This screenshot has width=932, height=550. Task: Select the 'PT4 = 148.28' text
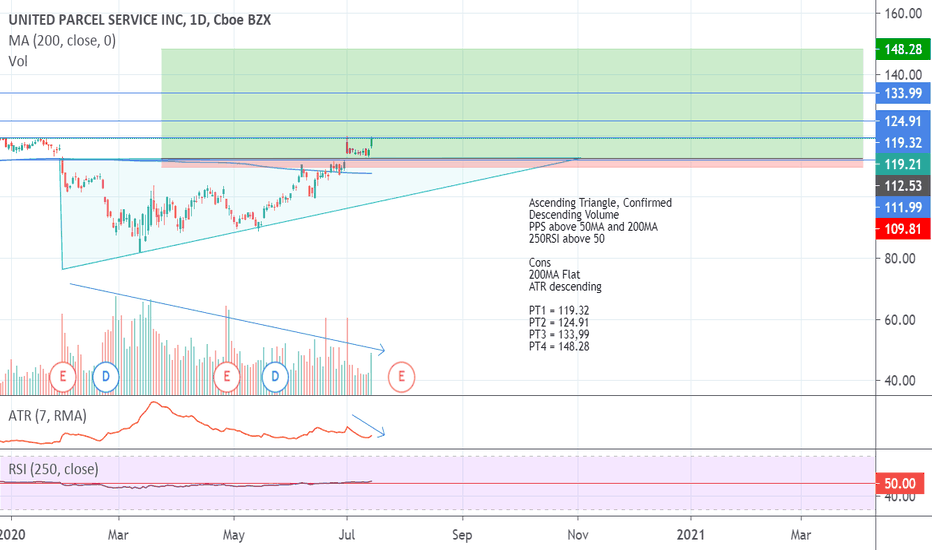tap(559, 346)
